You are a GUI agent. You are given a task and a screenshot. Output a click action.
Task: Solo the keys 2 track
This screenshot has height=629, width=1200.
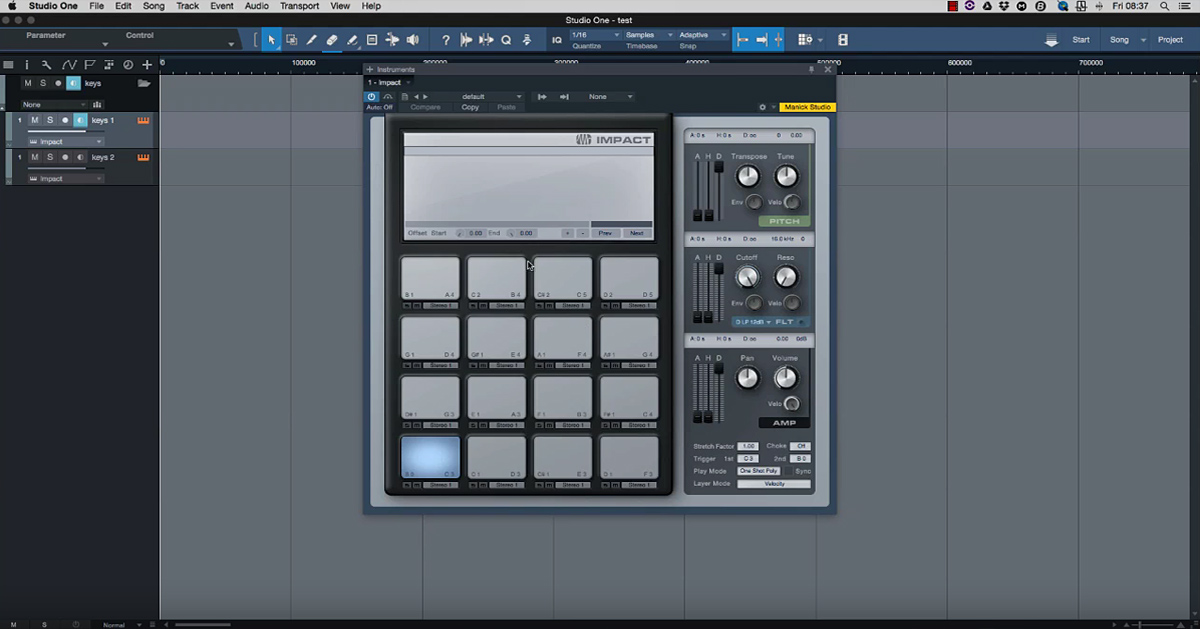49,157
